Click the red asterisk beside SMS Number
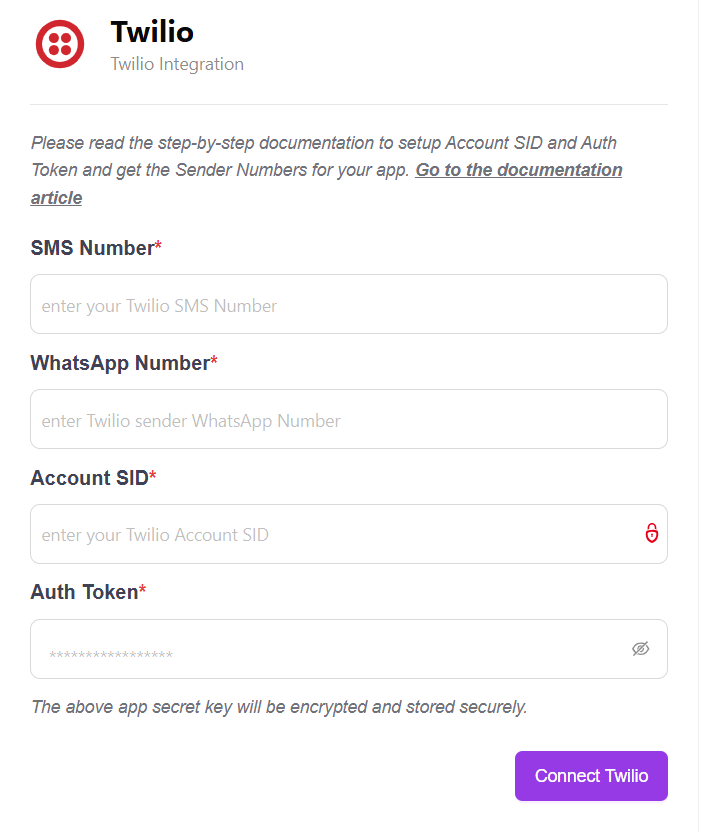The image size is (709, 832). (158, 247)
